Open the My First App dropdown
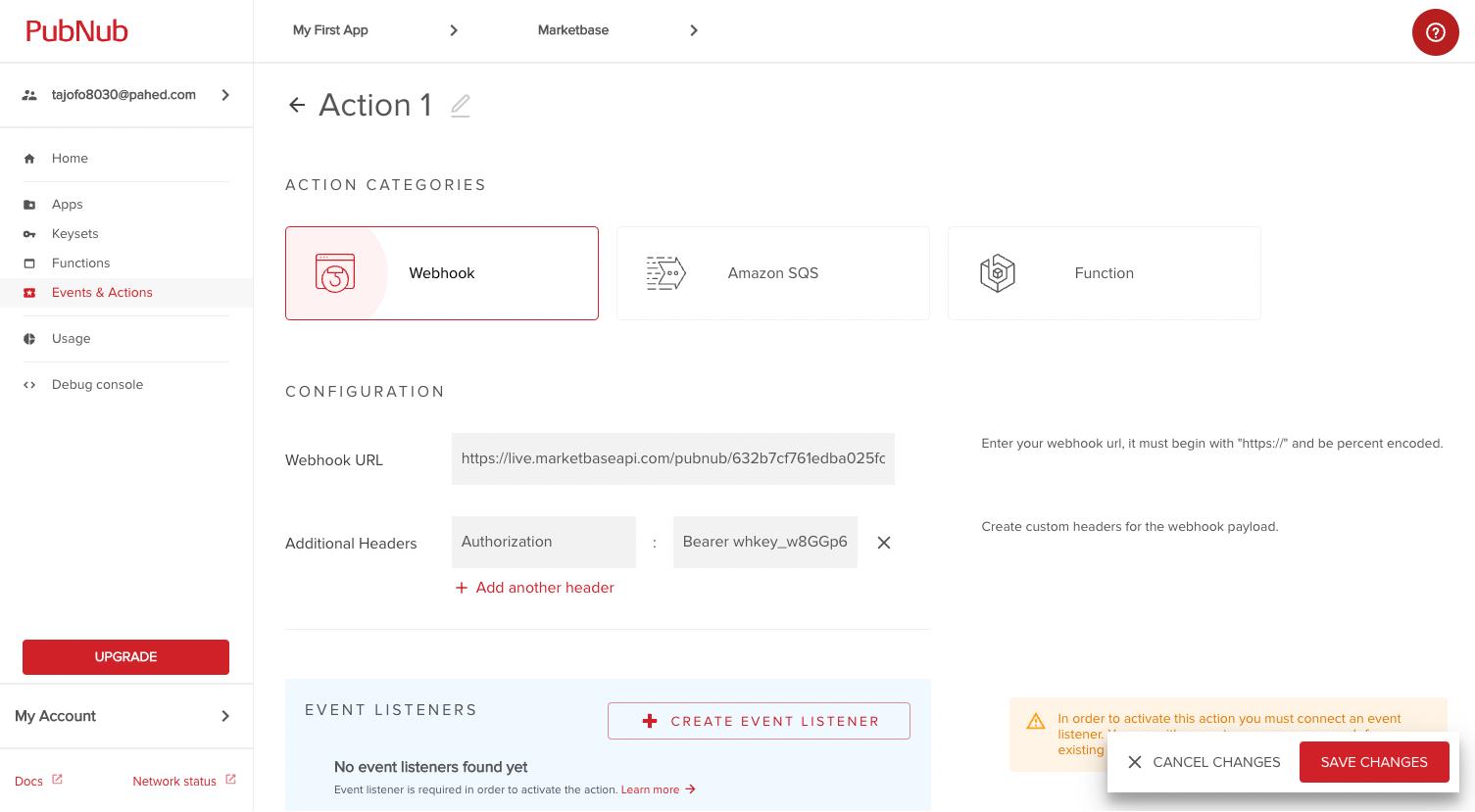 point(374,30)
